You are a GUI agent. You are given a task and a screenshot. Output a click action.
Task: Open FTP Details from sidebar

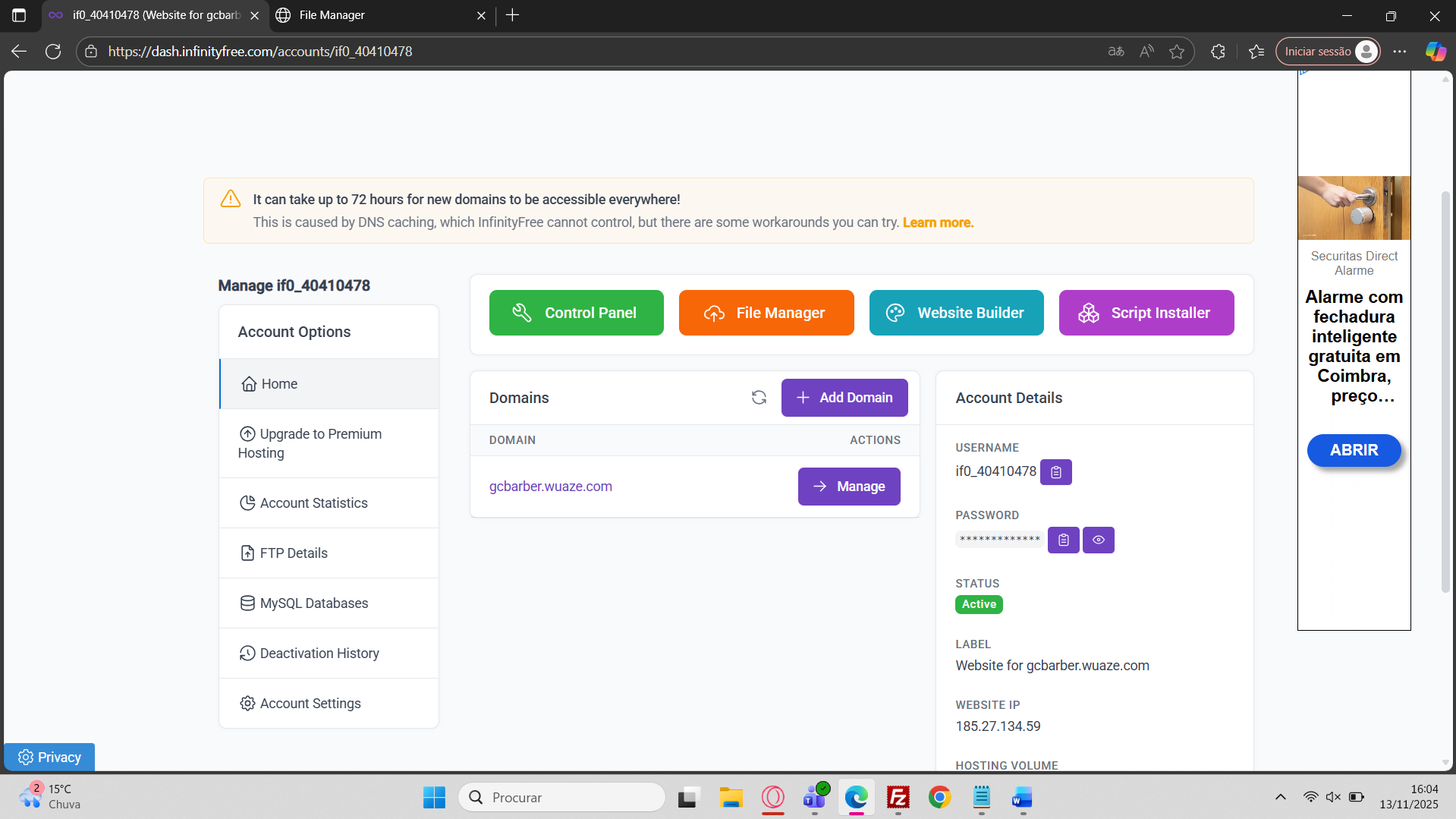[x=294, y=553]
